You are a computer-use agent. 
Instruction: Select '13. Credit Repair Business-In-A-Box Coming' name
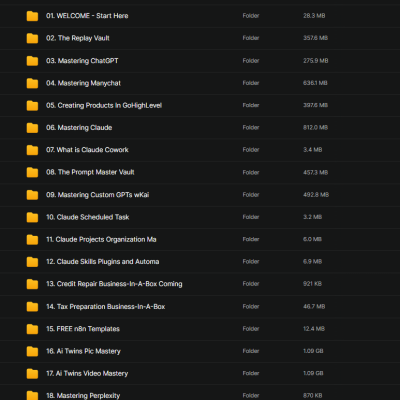coord(114,284)
